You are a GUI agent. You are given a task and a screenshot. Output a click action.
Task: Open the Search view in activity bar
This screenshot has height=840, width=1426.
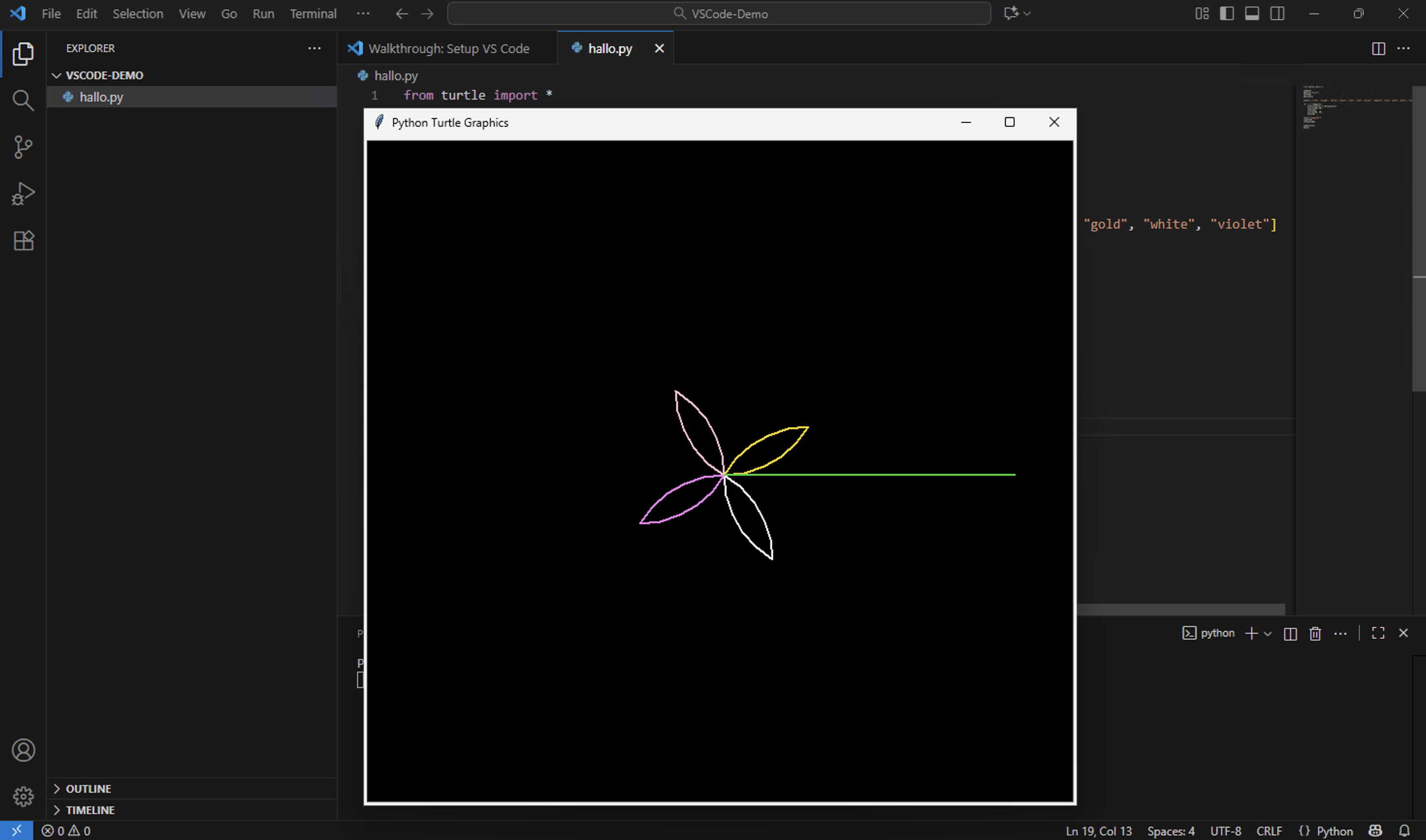point(23,101)
